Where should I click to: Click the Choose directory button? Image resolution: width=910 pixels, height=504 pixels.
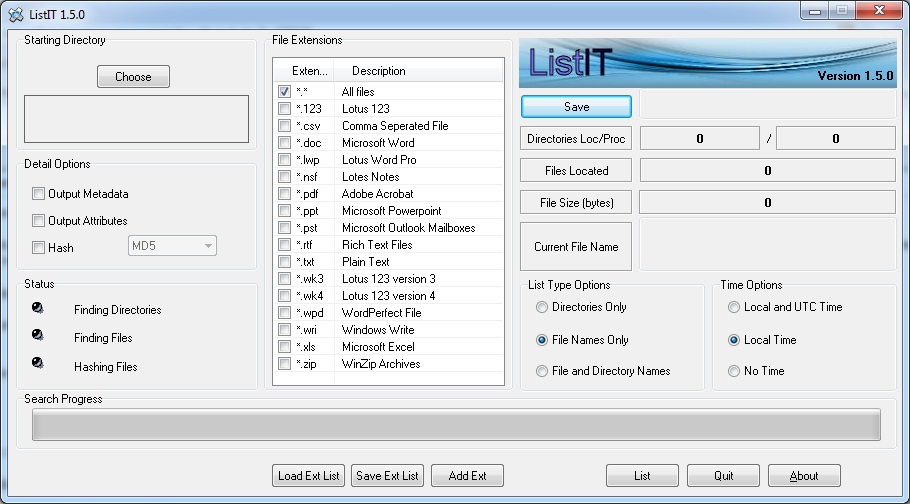coord(133,77)
